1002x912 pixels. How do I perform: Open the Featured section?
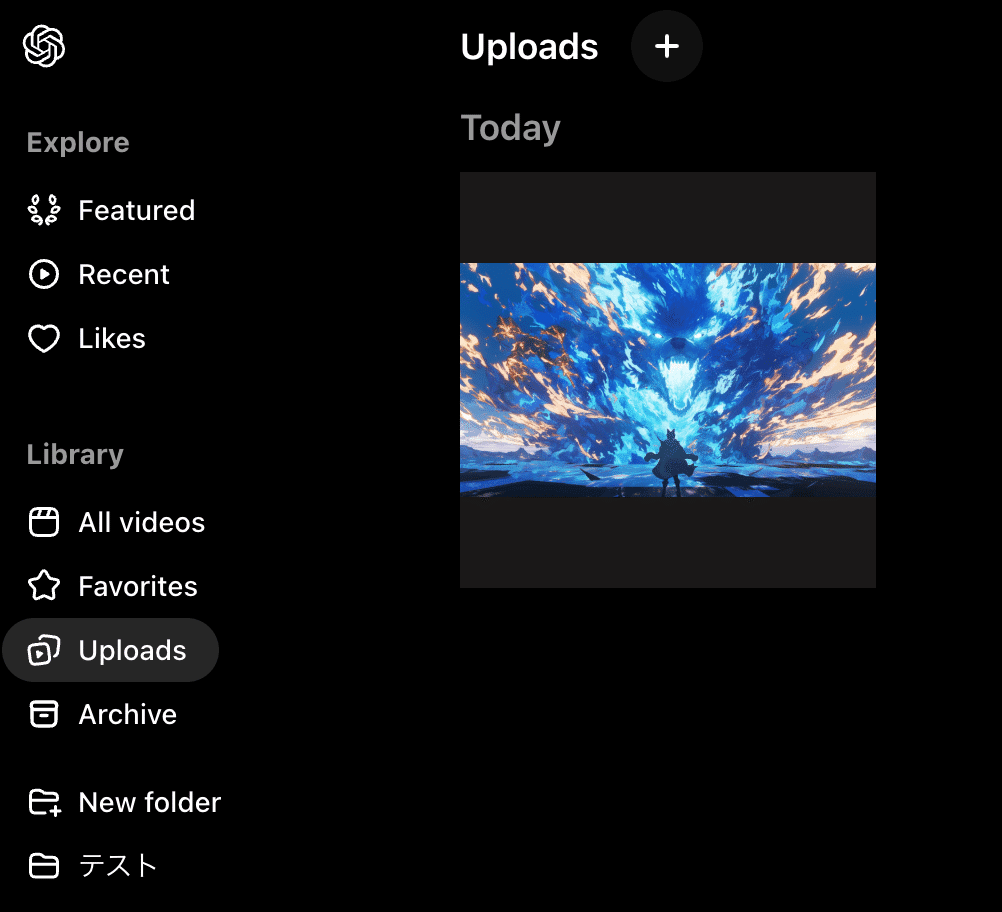coord(112,210)
